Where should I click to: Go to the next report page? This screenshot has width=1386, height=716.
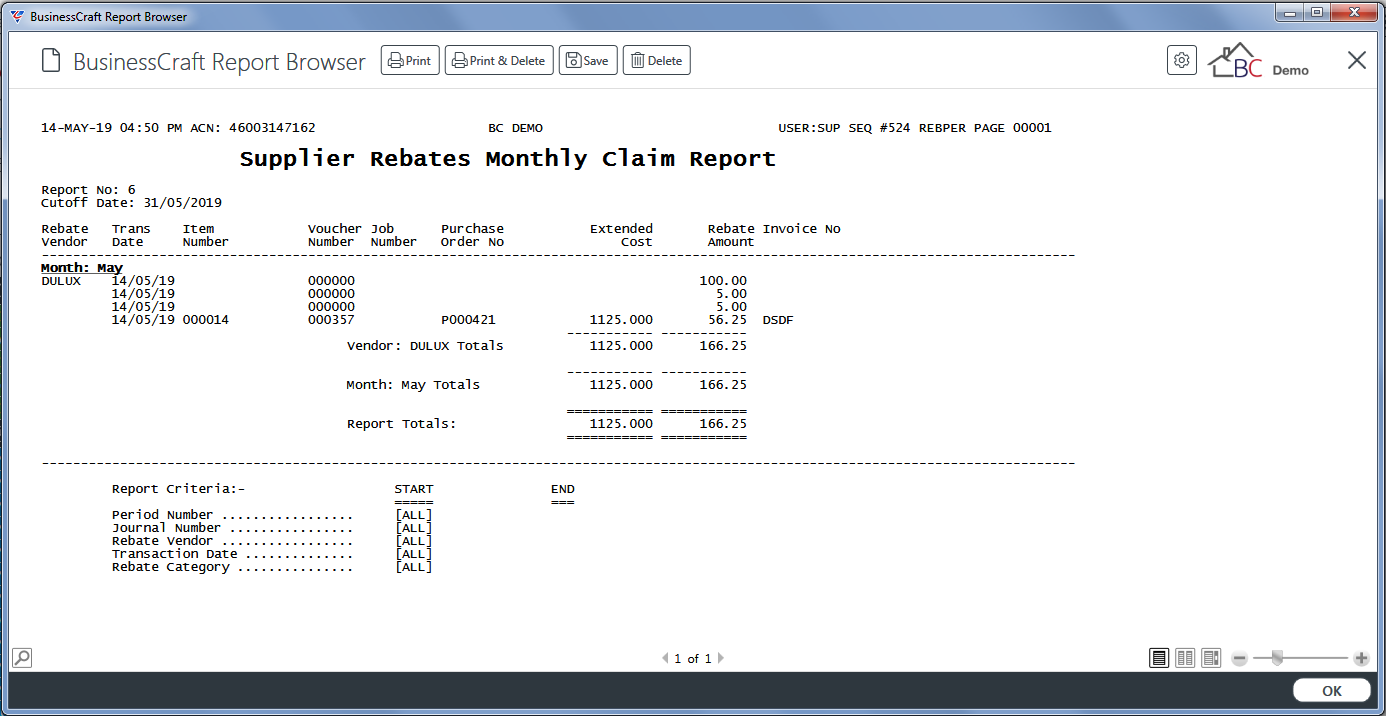[721, 658]
